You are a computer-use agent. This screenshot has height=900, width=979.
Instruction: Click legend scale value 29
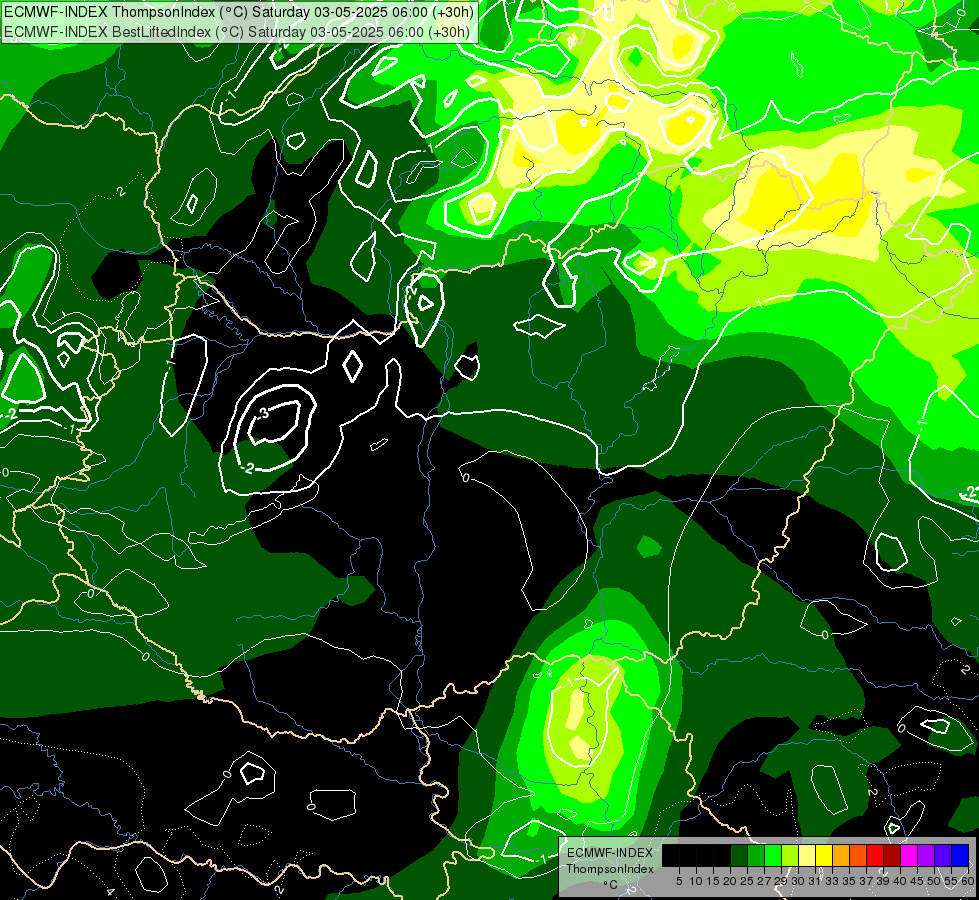coord(781,881)
